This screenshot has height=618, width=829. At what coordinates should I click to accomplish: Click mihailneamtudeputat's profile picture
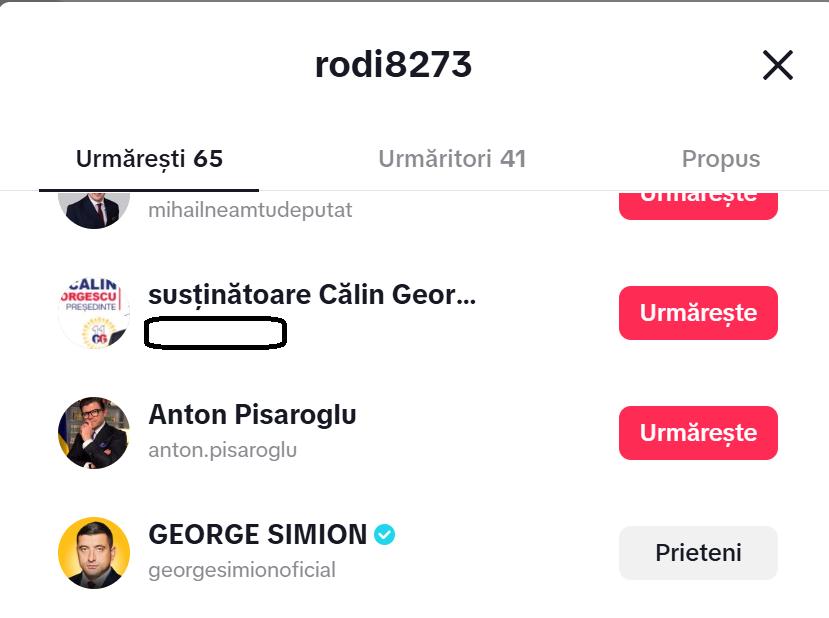tap(94, 203)
